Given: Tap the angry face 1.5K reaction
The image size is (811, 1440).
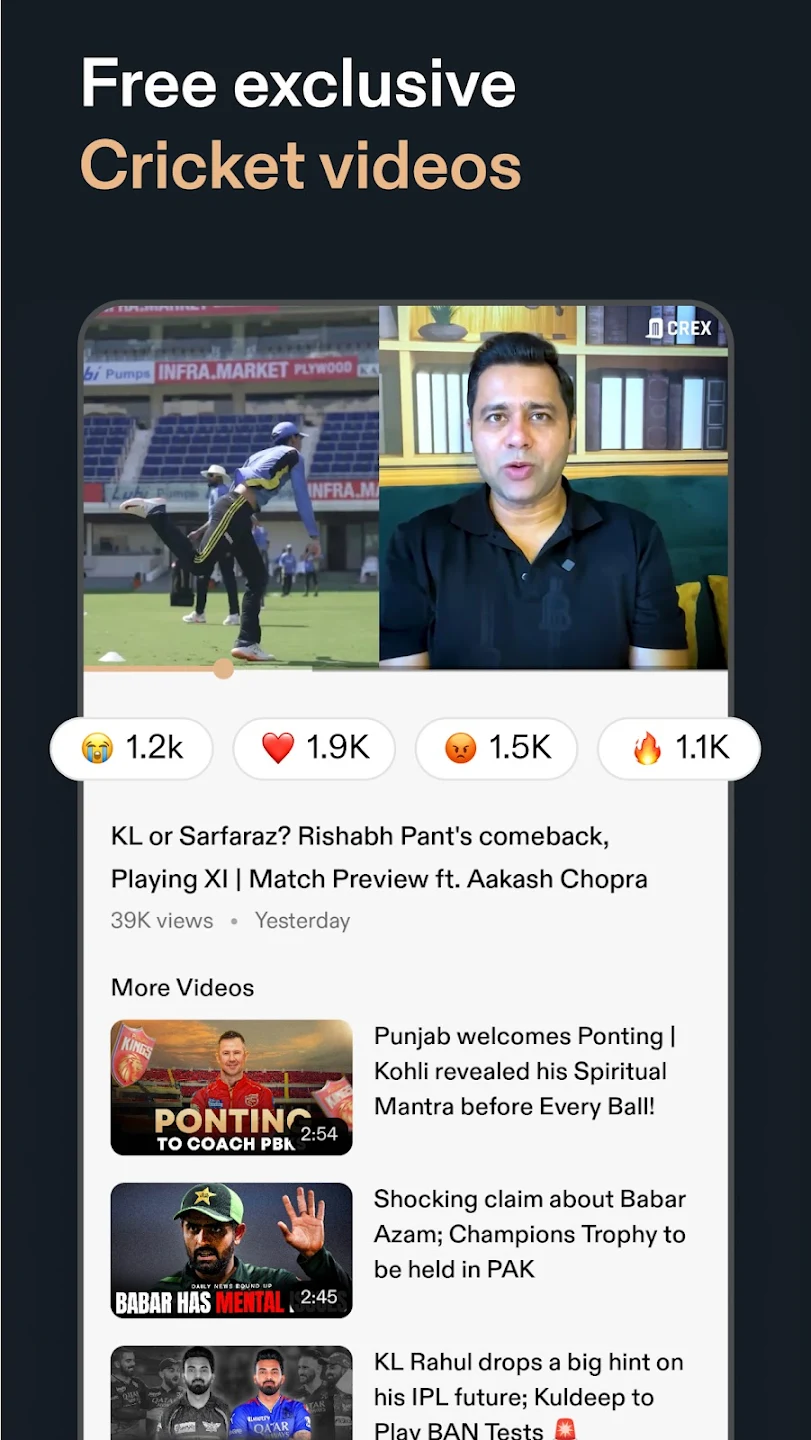Looking at the screenshot, I should pos(496,748).
